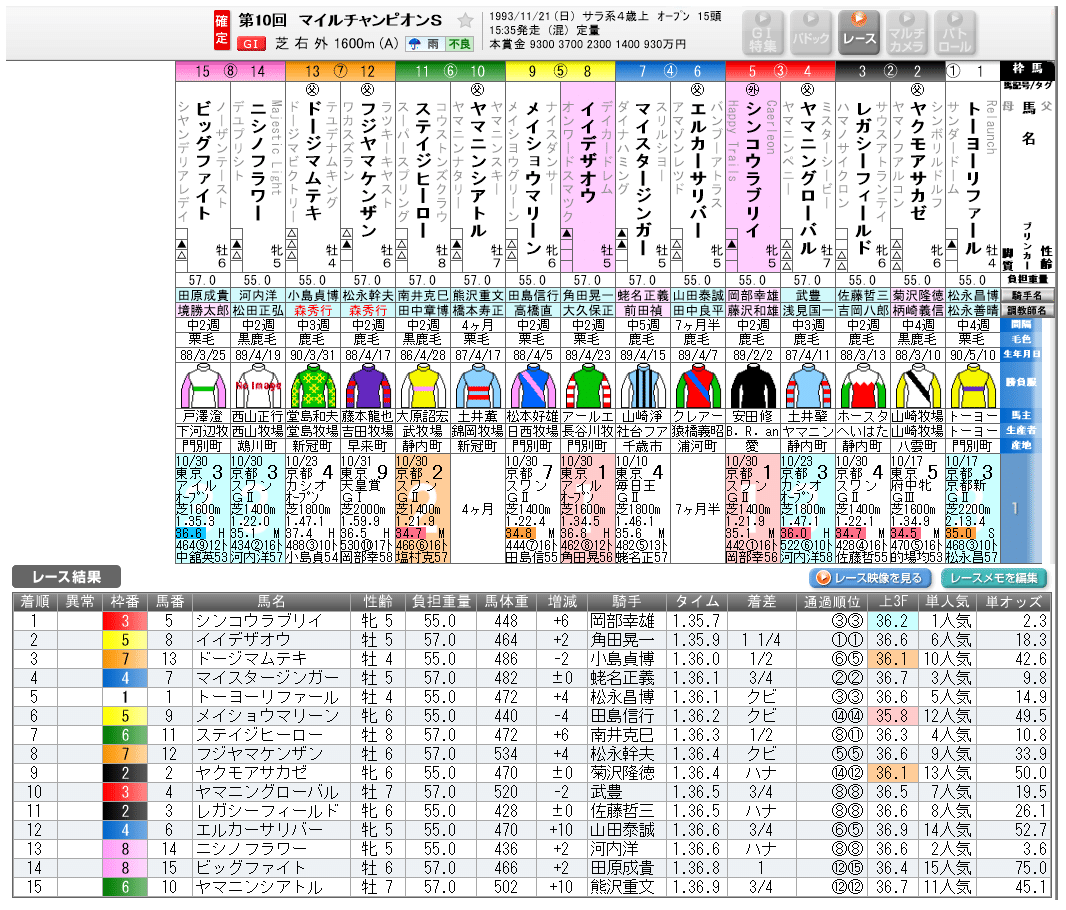Click time 1.35.7 in first result row
The height and width of the screenshot is (910, 1066).
coord(696,620)
